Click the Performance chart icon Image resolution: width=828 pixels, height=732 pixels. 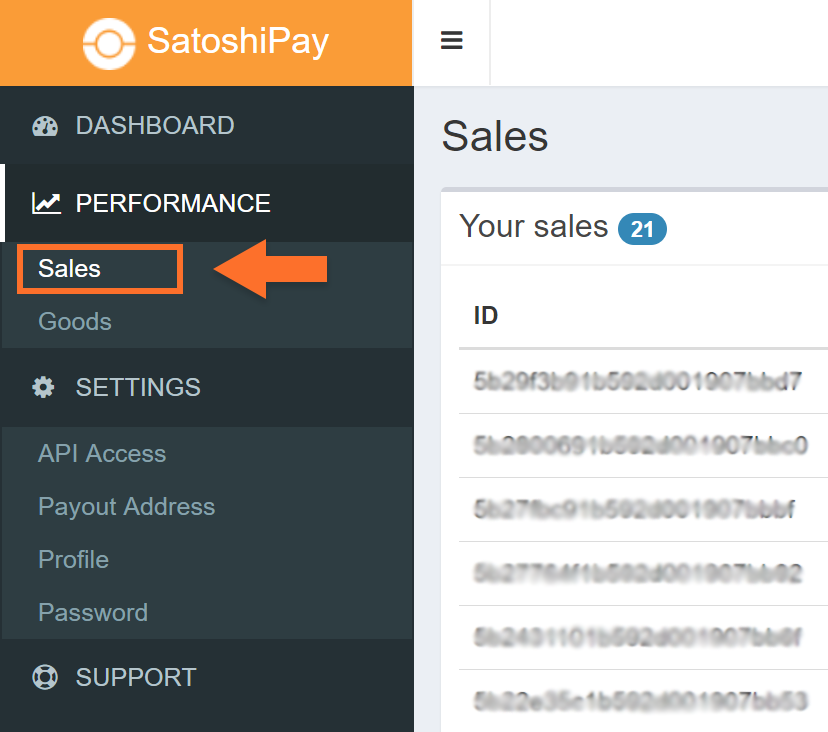coord(46,204)
